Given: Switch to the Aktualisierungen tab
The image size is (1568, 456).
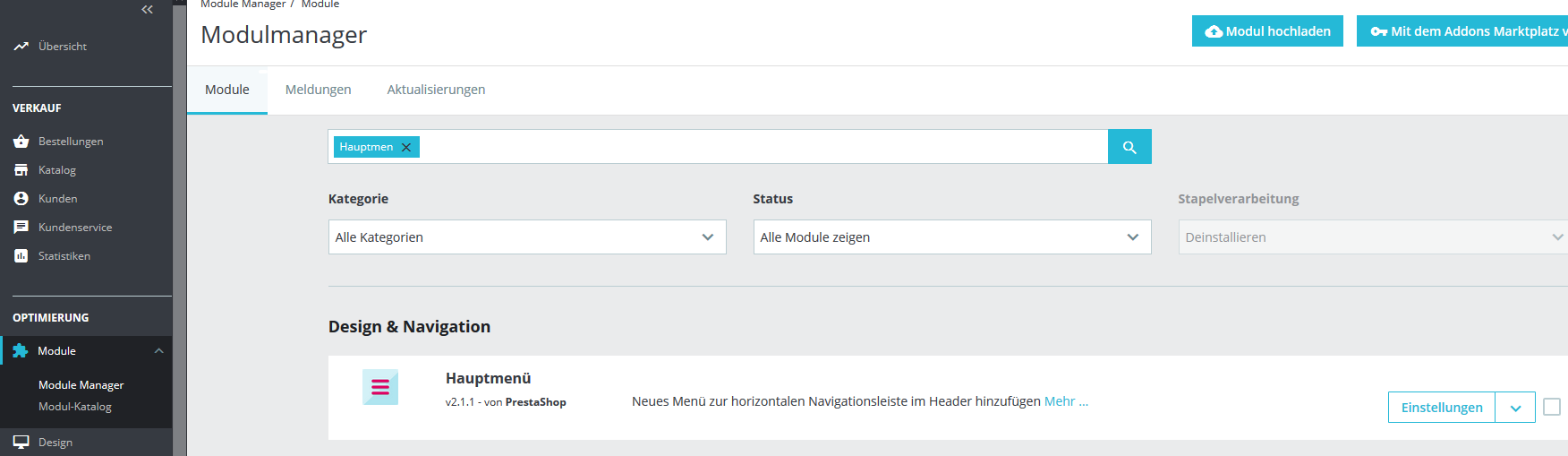Looking at the screenshot, I should 436,90.
